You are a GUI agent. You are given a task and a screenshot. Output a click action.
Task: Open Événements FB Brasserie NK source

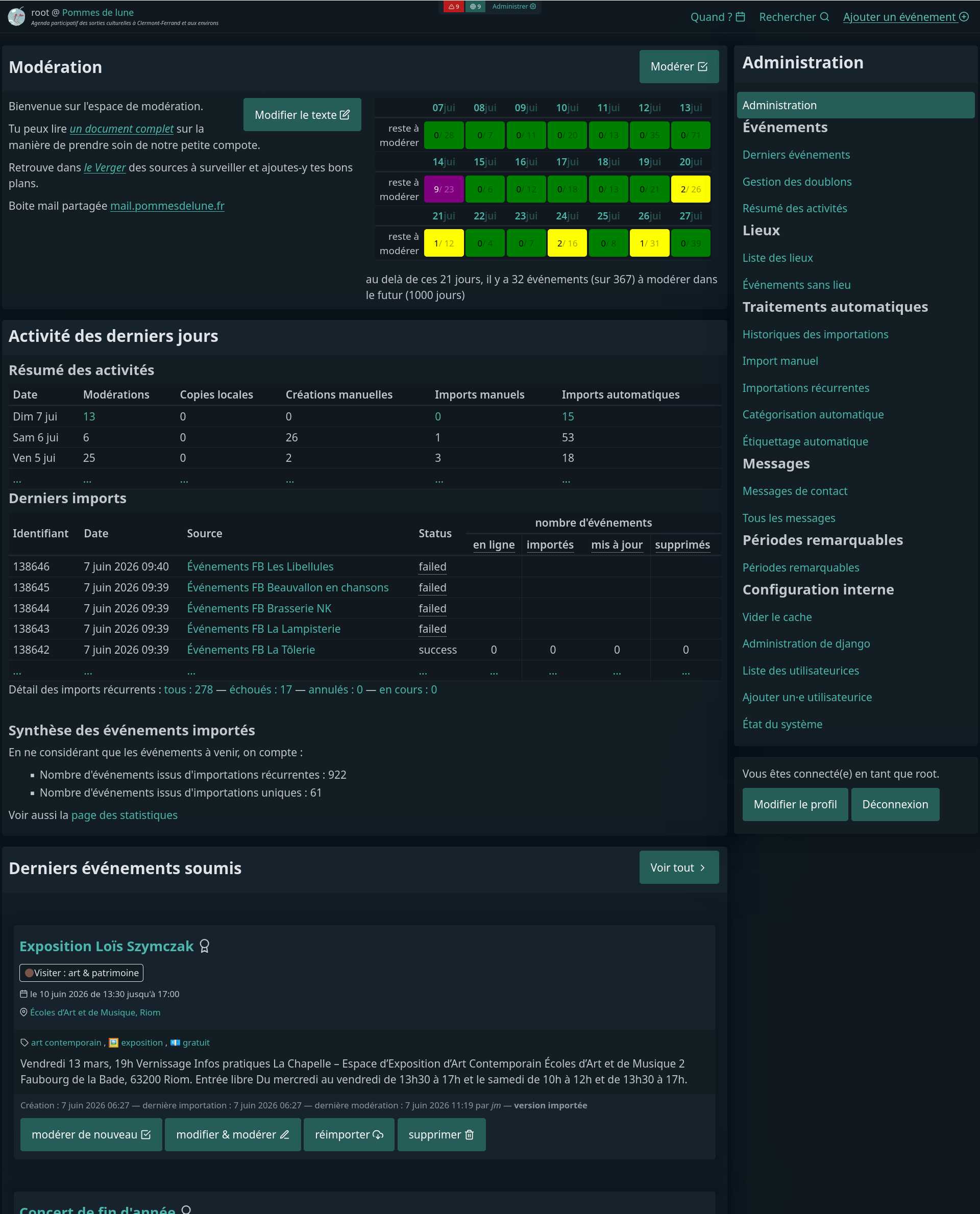coord(259,608)
